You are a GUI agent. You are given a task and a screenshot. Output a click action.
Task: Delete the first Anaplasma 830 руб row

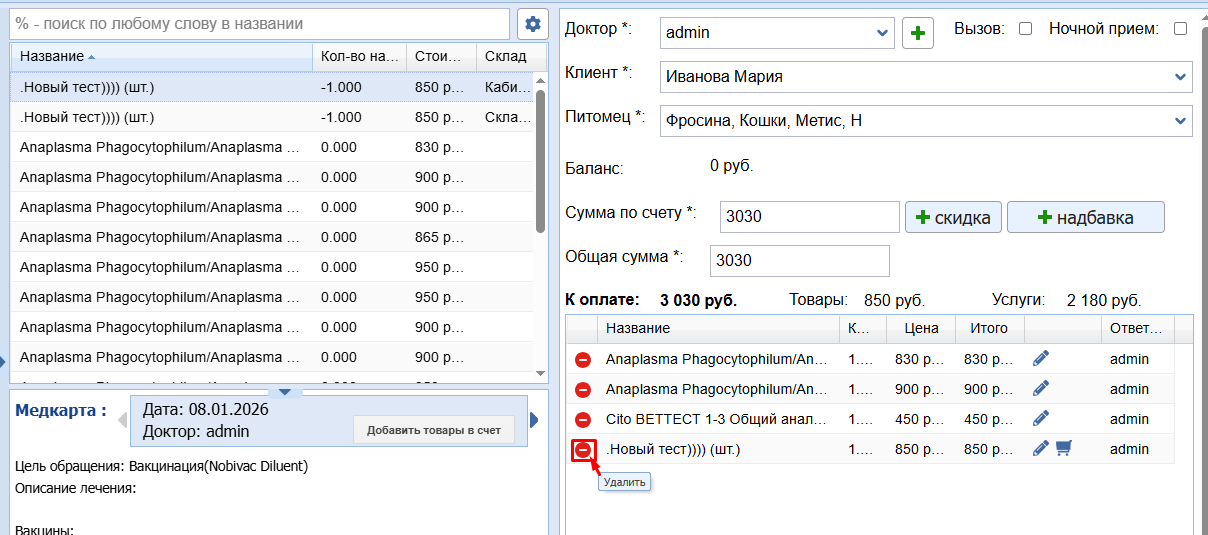[582, 359]
